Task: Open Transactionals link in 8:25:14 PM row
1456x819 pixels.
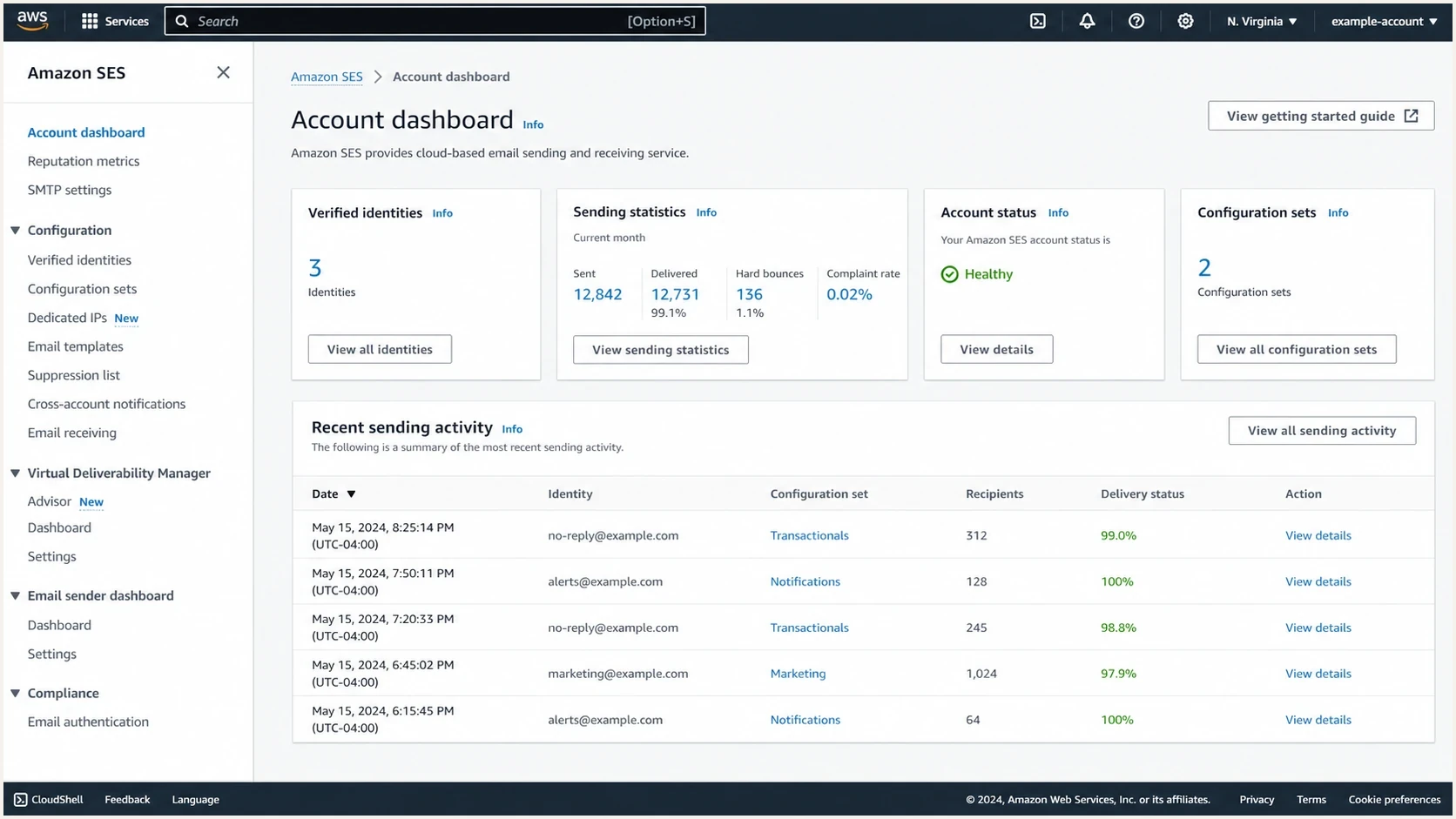Action: 809,535
